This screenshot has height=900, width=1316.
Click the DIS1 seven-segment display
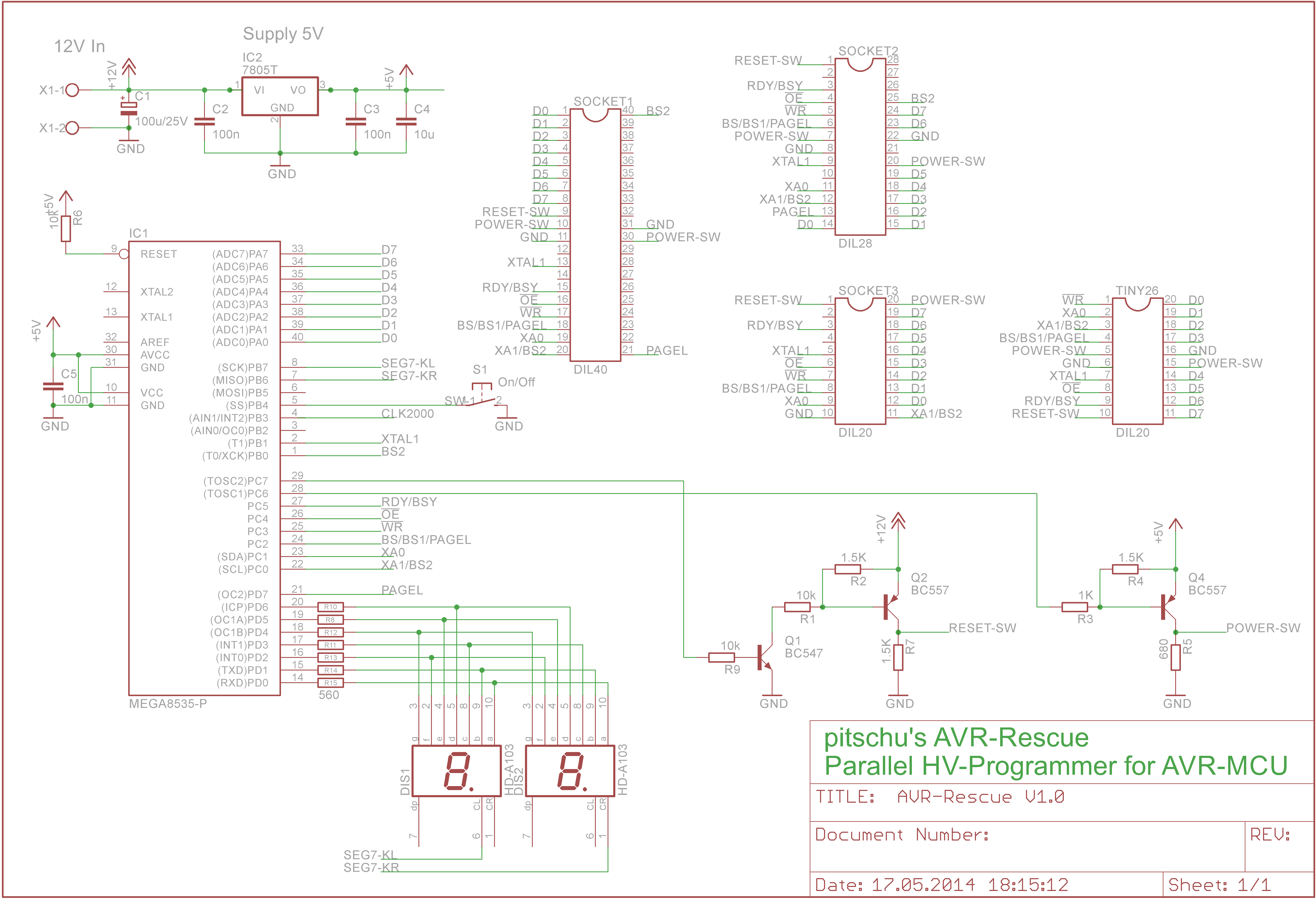pos(456,771)
